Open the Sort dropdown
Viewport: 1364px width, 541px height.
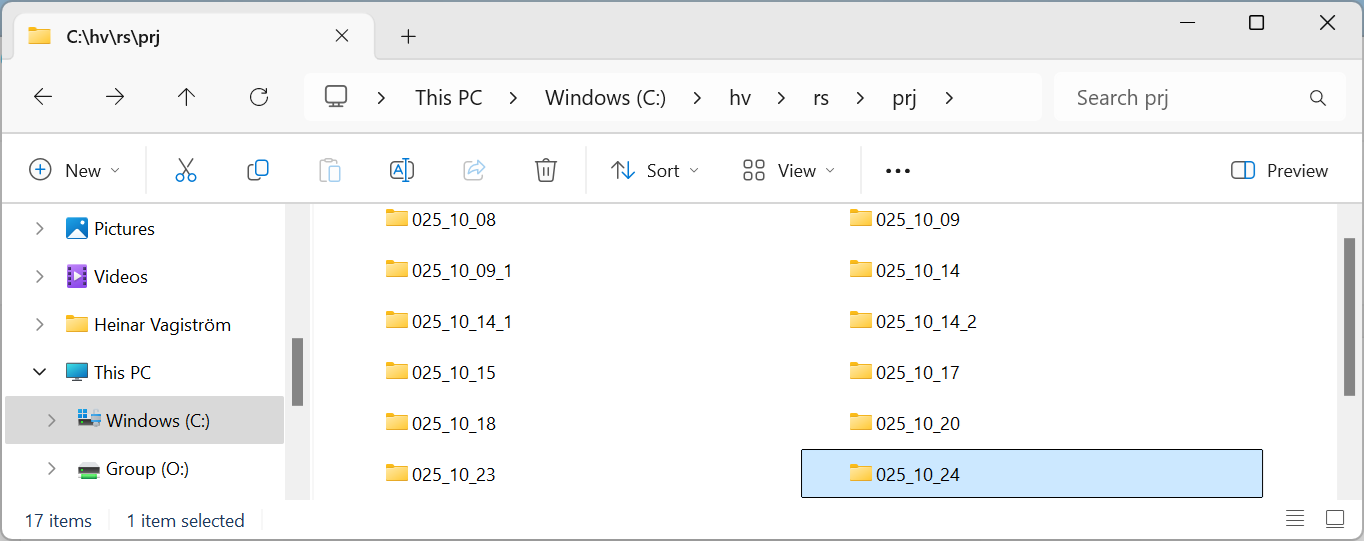click(x=655, y=171)
